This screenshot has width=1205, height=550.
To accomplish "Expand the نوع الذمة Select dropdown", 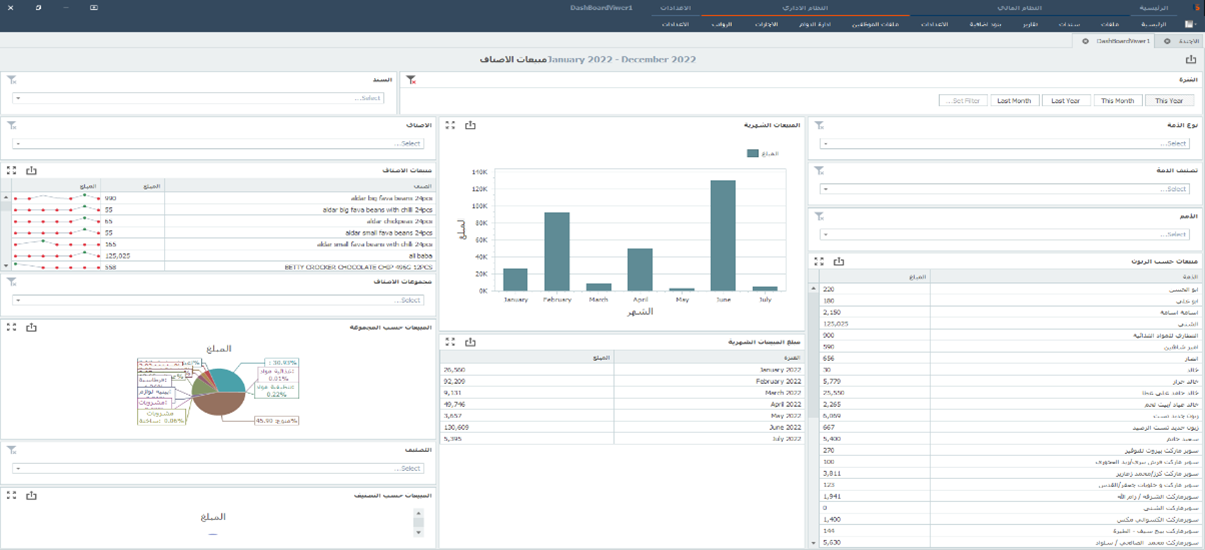I will tap(1006, 144).
